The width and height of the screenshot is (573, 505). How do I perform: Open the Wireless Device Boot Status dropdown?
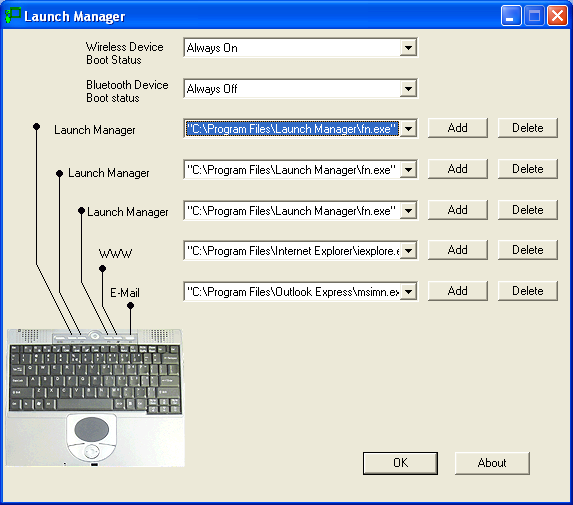click(x=408, y=48)
